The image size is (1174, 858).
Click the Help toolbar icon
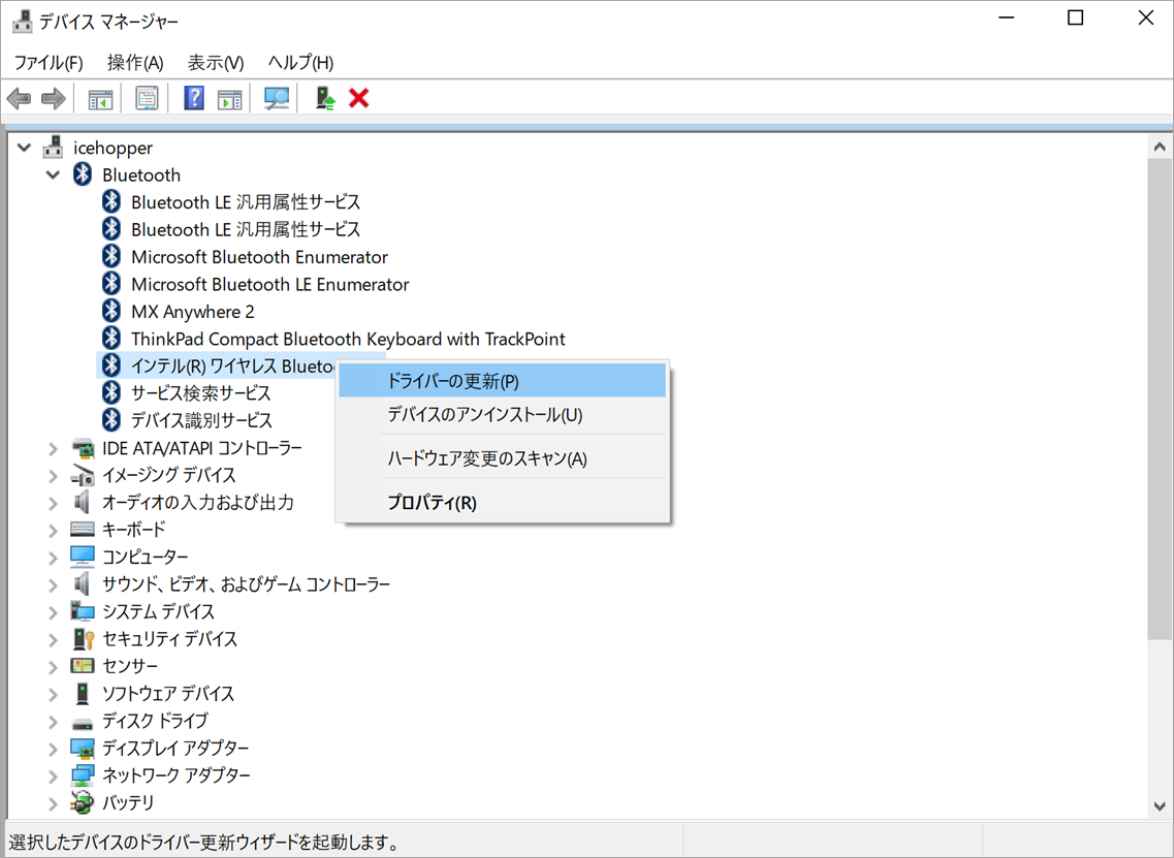[192, 98]
